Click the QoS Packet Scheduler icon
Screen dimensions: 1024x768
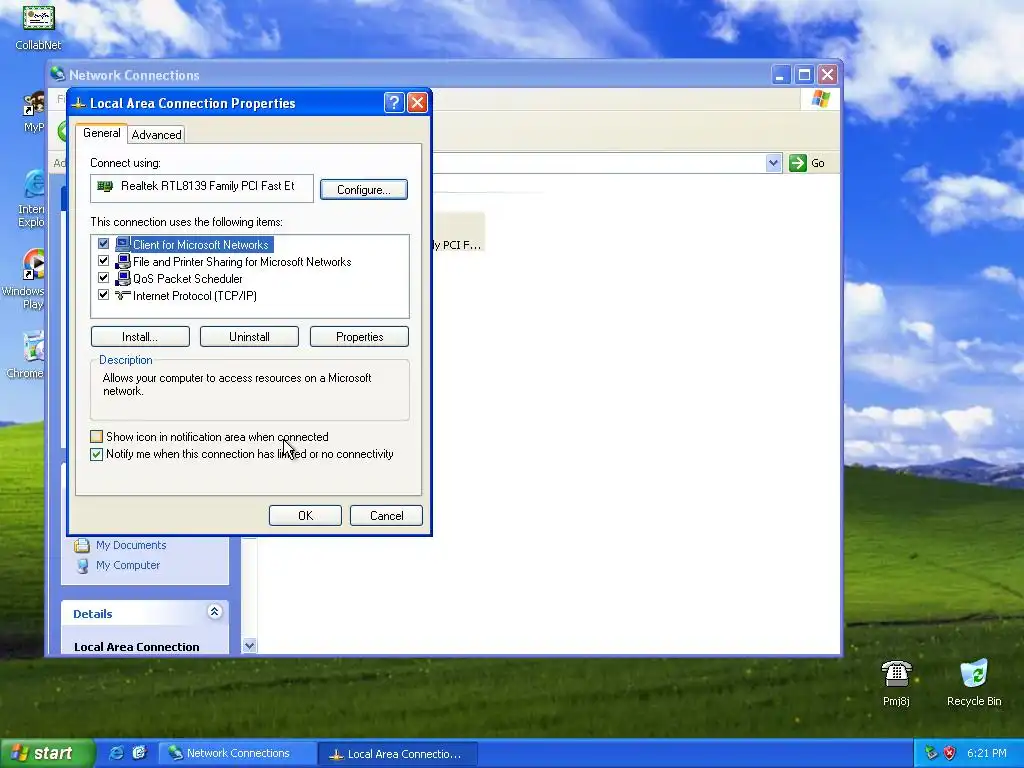122,278
